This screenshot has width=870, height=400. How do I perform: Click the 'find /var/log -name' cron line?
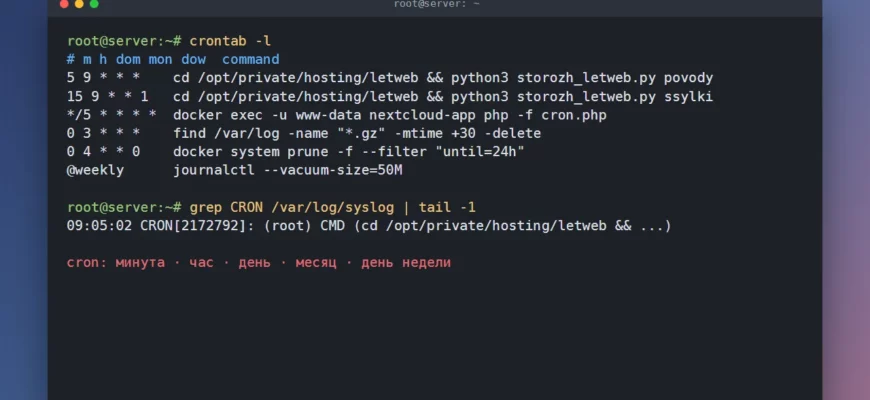(304, 134)
